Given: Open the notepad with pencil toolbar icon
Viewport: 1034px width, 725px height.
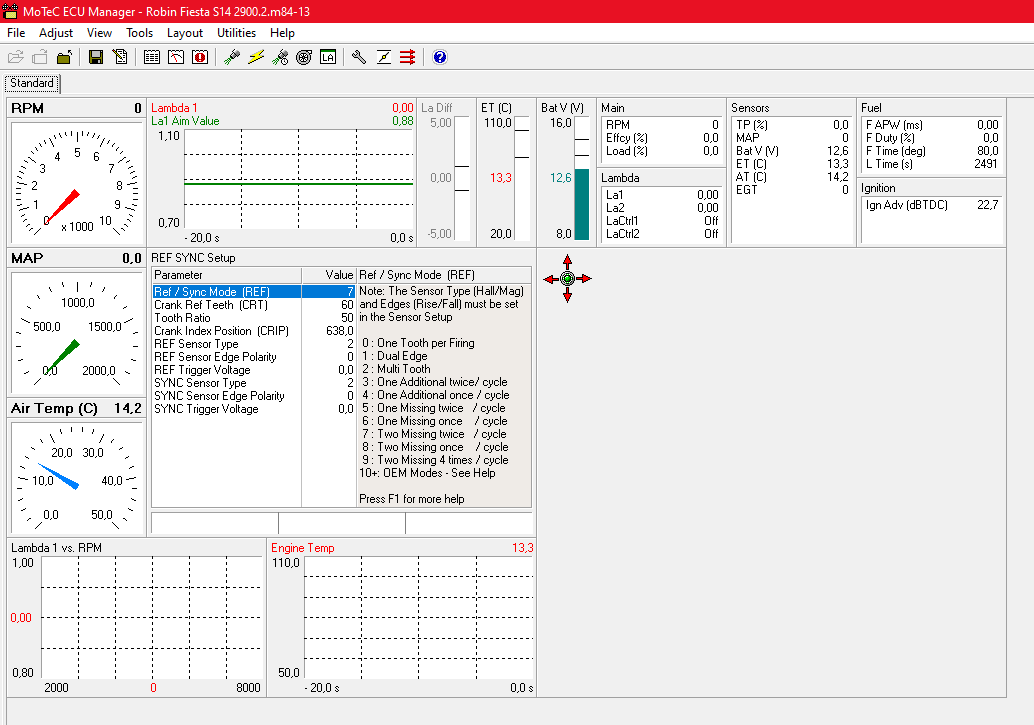Looking at the screenshot, I should (x=120, y=57).
